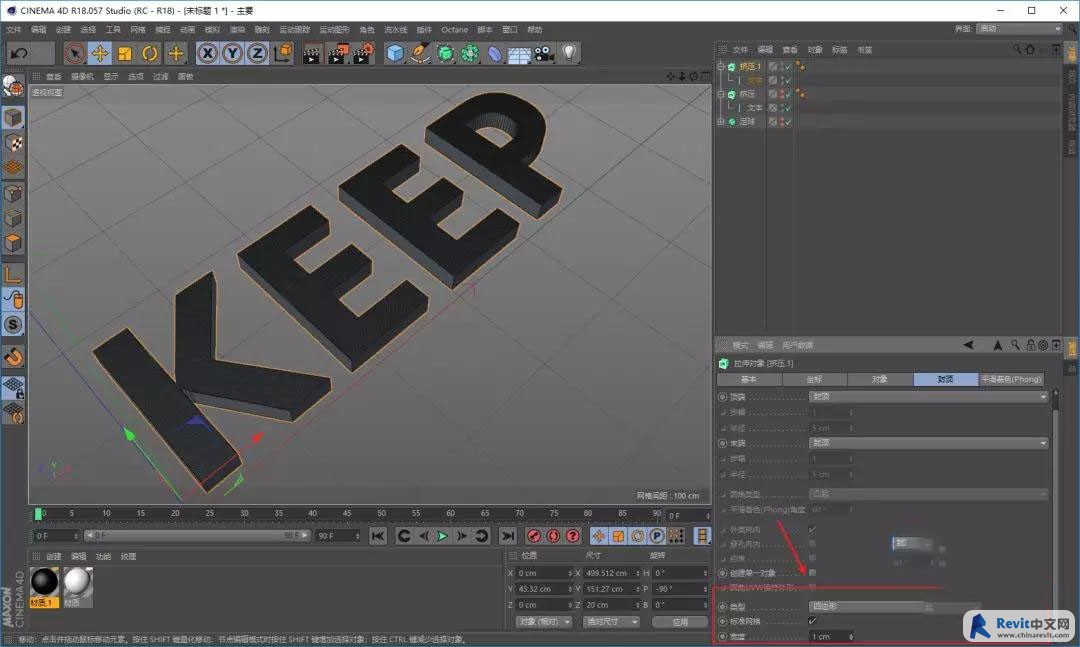This screenshot has height=647, width=1080.
Task: Activate the Move tool
Action: [100, 53]
